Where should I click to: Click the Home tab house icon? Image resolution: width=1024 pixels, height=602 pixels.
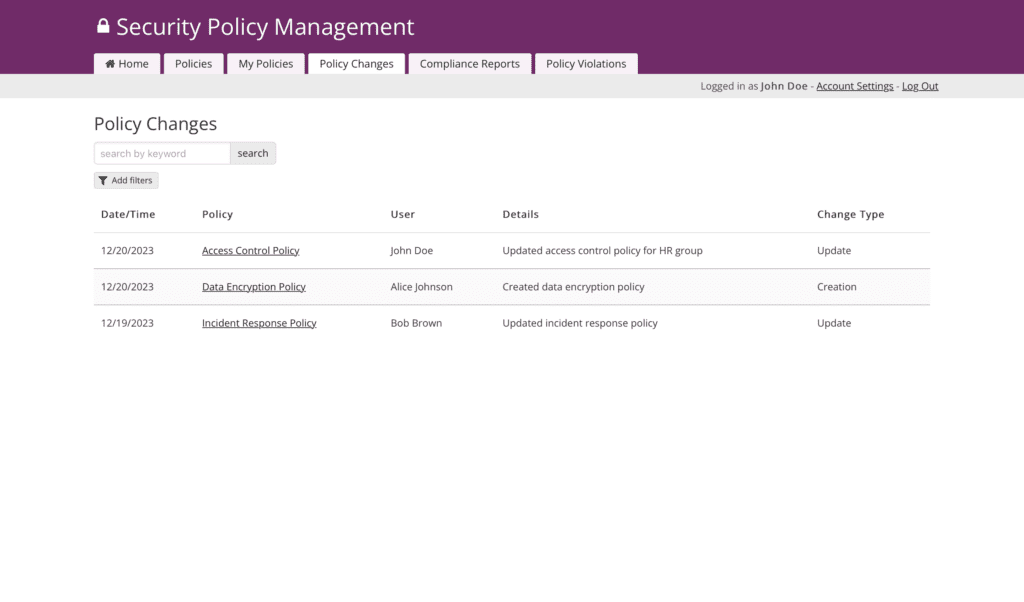[110, 64]
